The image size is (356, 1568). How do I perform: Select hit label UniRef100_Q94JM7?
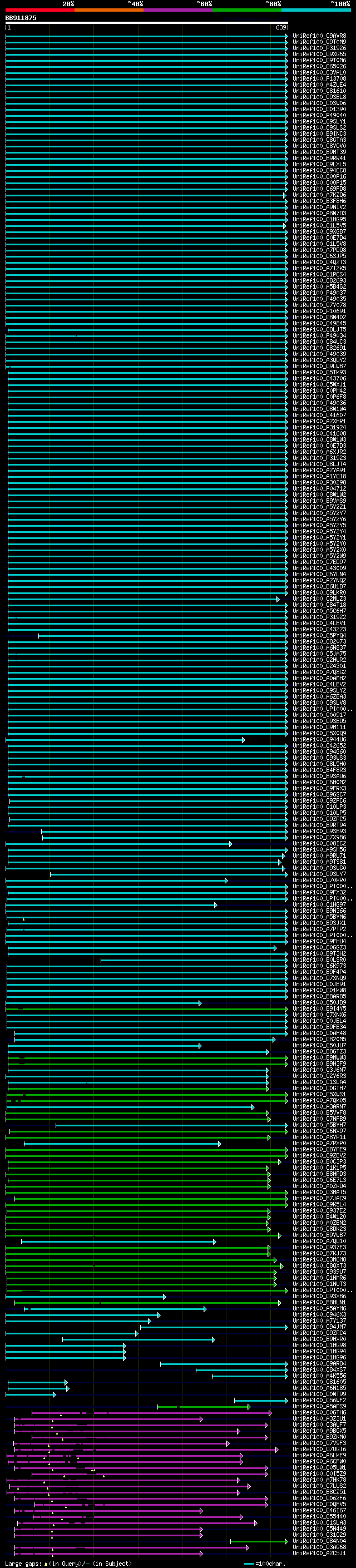click(x=319, y=1327)
